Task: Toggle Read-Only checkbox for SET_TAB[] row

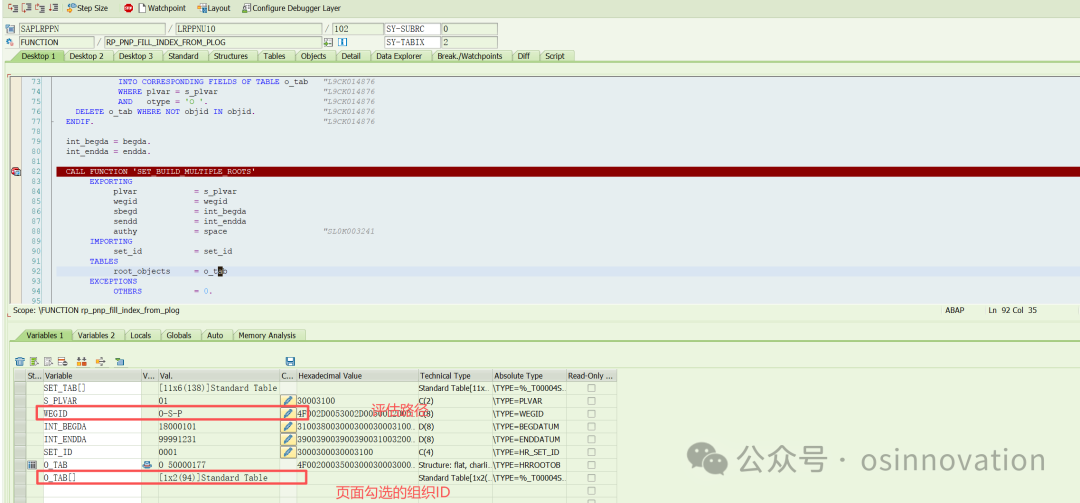Action: click(591, 388)
